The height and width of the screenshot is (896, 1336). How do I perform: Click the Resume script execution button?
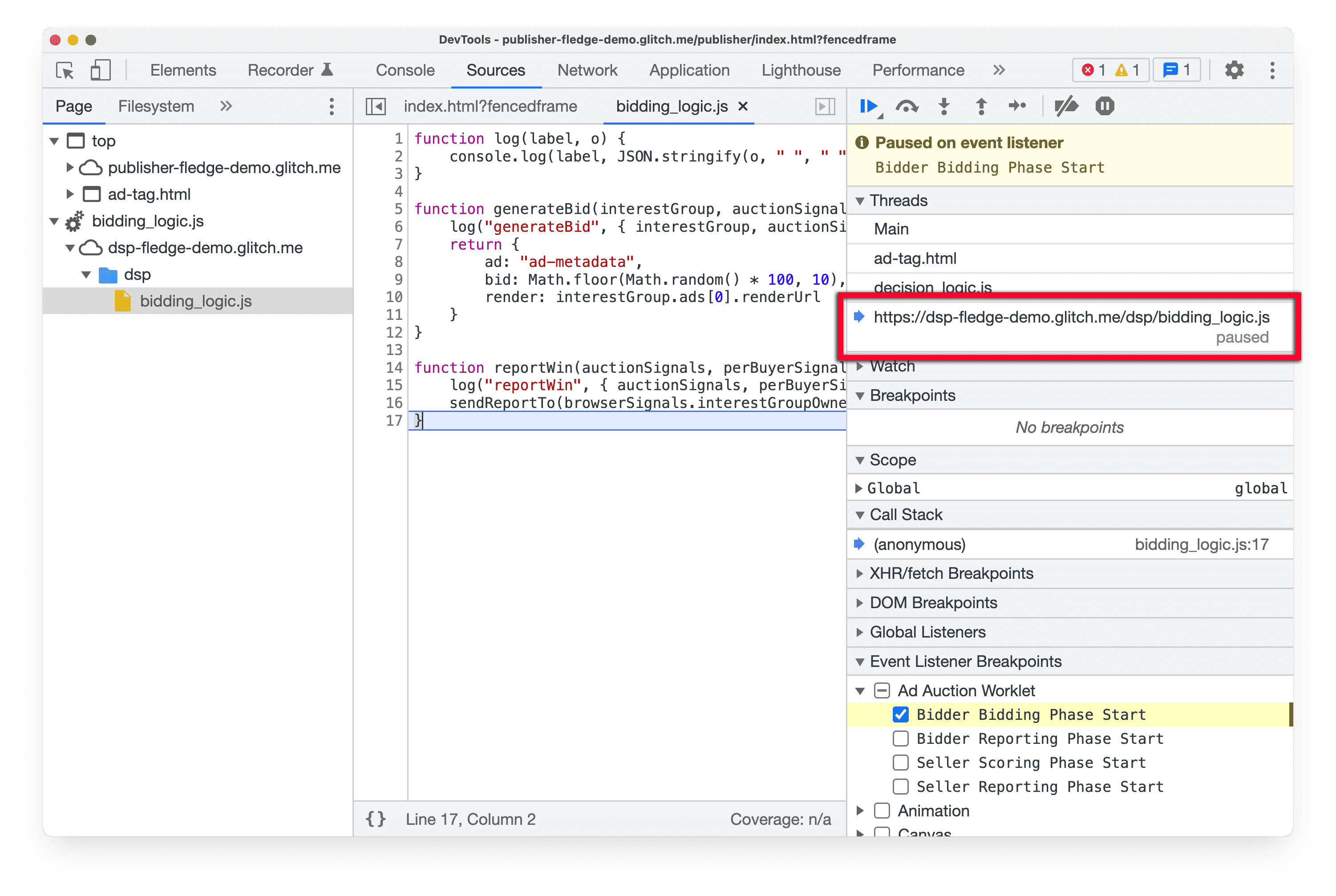[x=870, y=106]
